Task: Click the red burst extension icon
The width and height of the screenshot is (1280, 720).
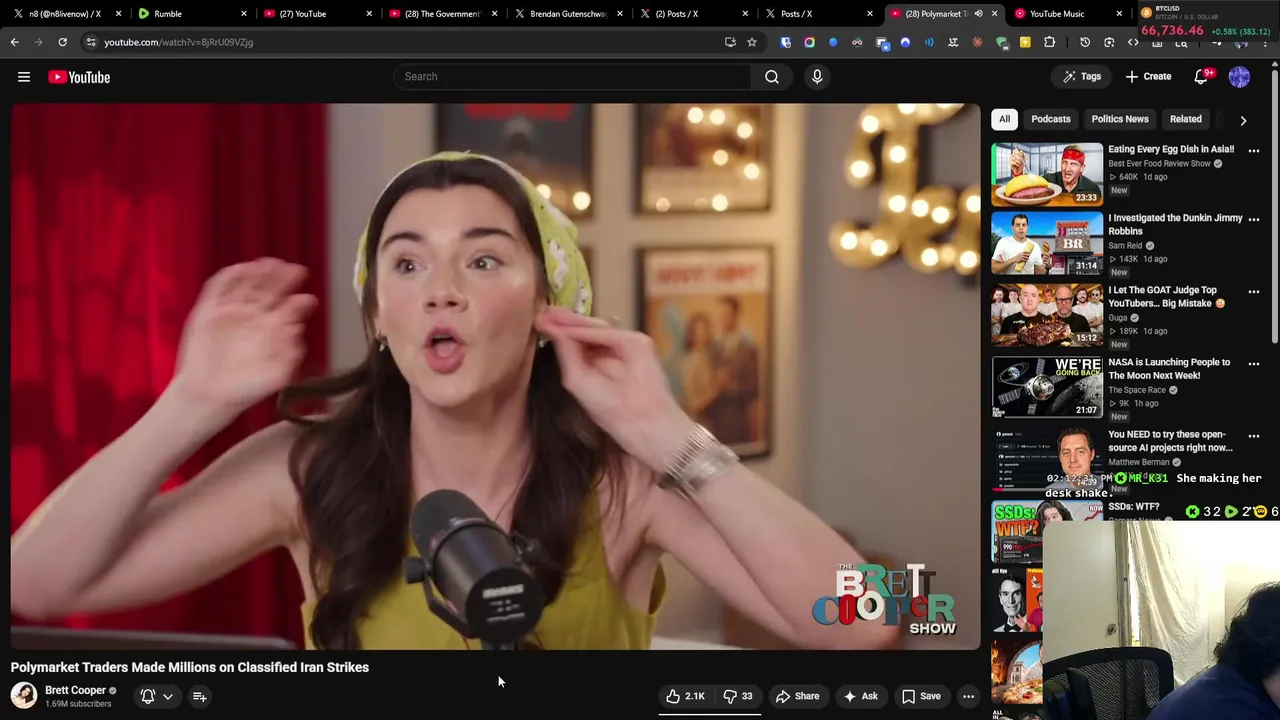Action: point(977,42)
